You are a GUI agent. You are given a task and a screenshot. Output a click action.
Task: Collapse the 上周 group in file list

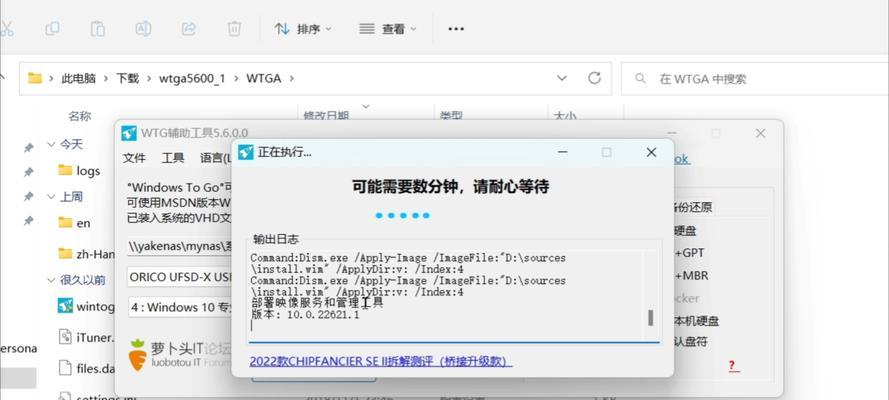coord(52,197)
